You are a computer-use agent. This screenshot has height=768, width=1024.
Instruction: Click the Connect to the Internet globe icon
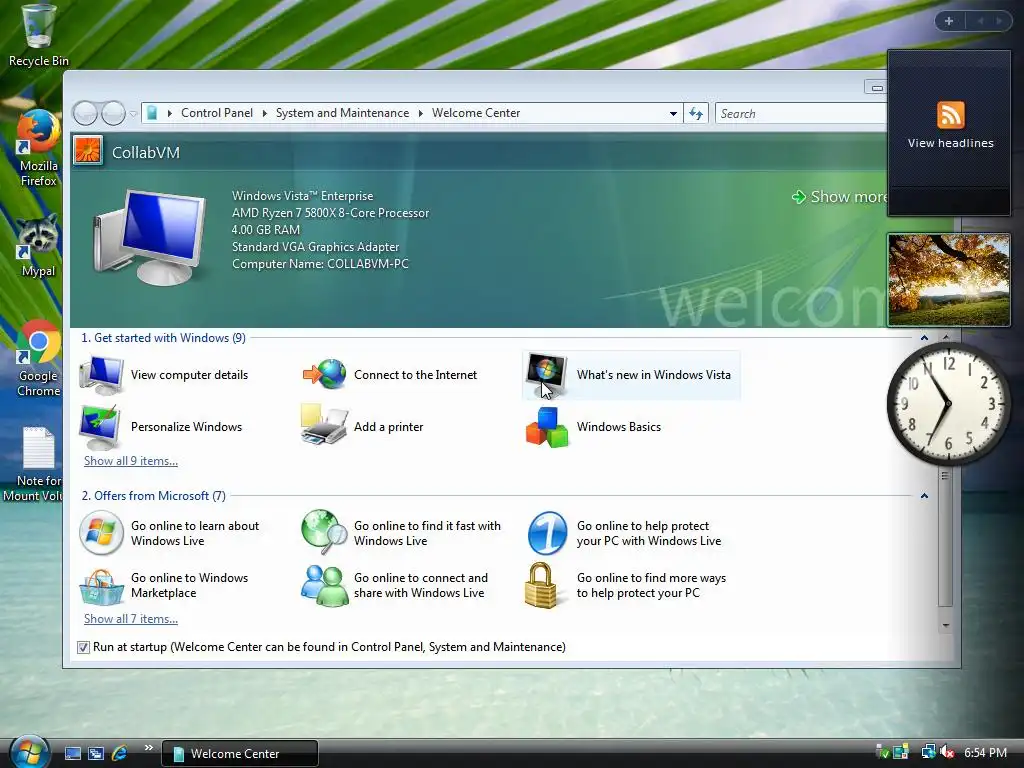[x=325, y=374]
